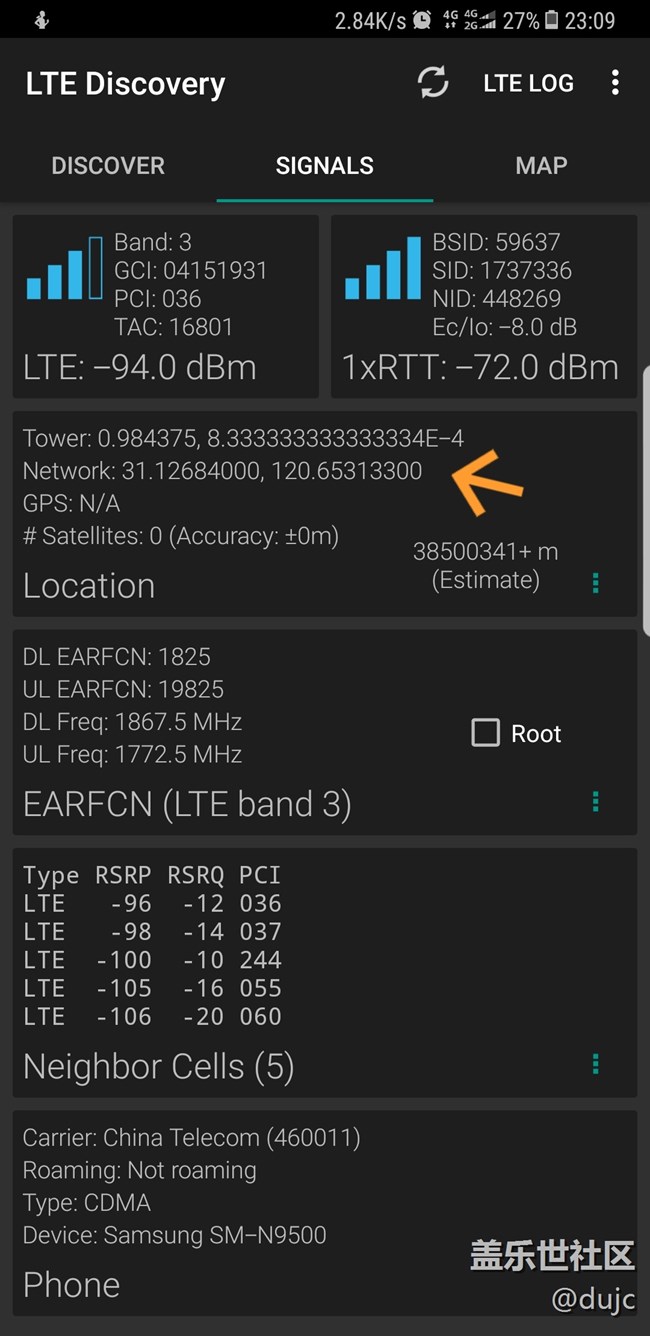Image resolution: width=650 pixels, height=1336 pixels.
Task: Click the vertical scrollbar on the right edge
Action: click(x=645, y=500)
